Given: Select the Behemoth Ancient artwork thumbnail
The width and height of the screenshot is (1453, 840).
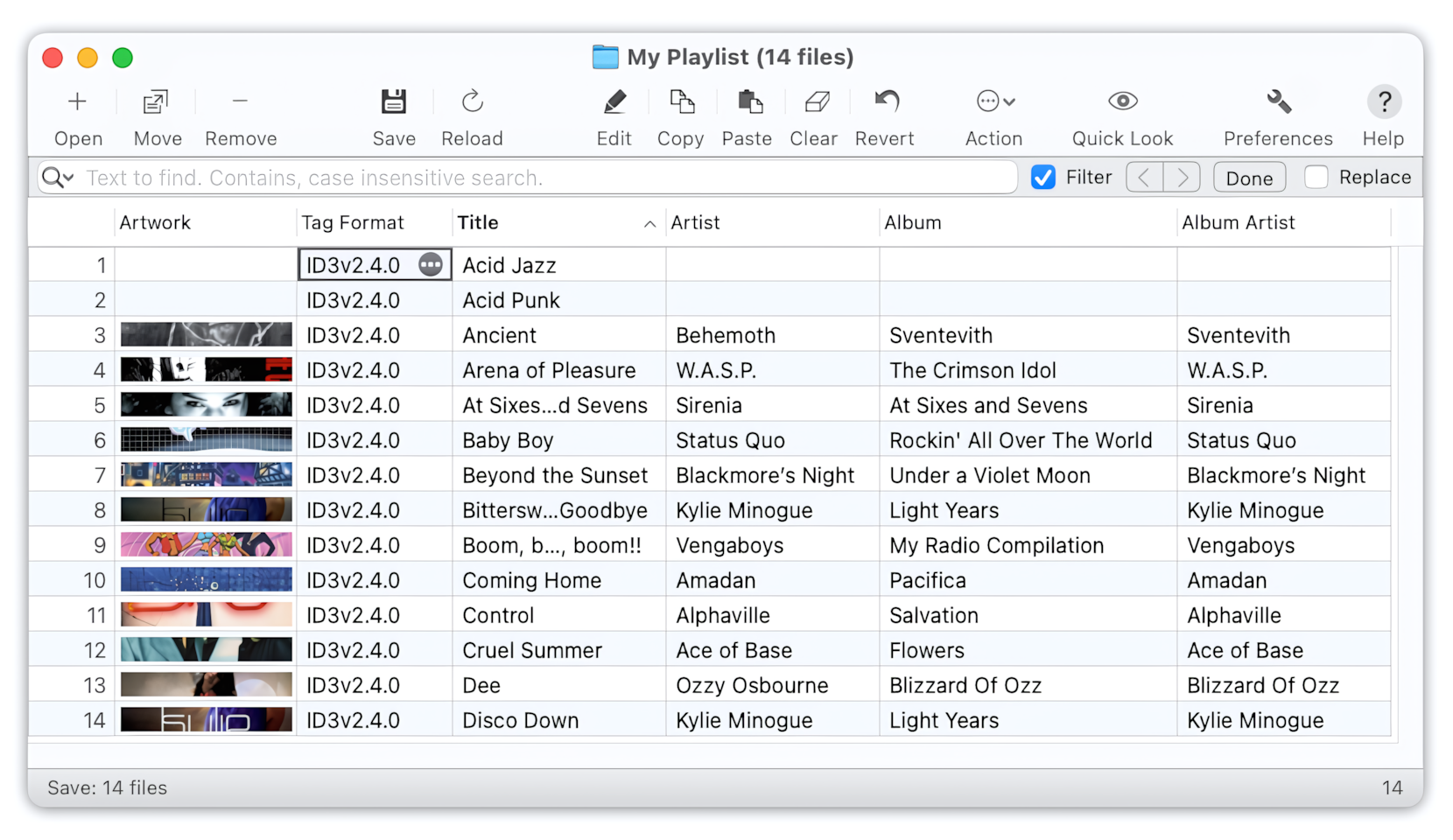Looking at the screenshot, I should pyautogui.click(x=206, y=334).
